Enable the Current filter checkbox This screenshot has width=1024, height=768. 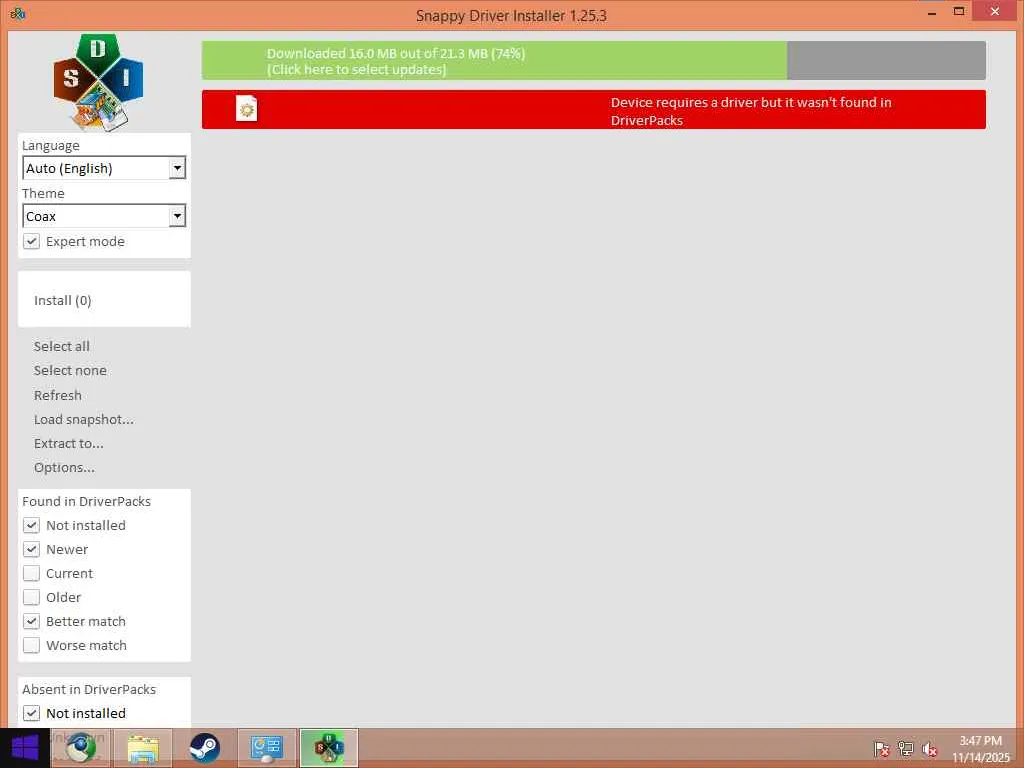click(31, 573)
